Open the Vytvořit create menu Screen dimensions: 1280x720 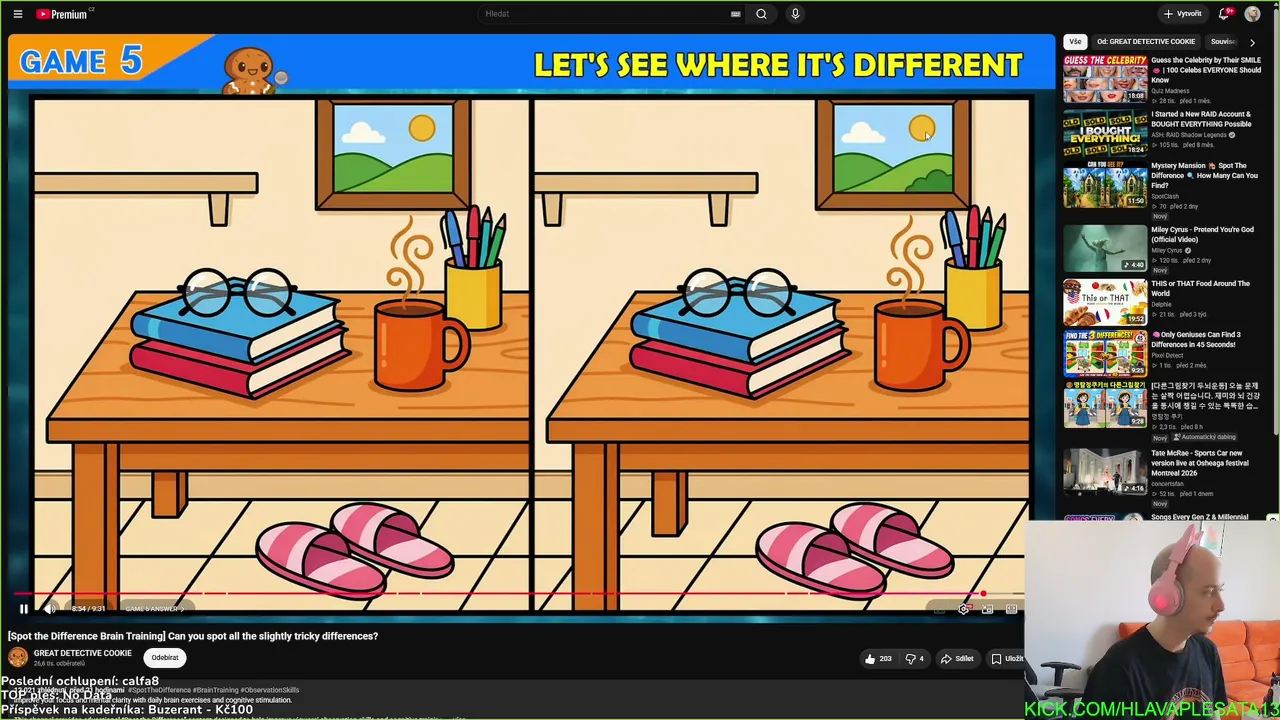[1182, 14]
